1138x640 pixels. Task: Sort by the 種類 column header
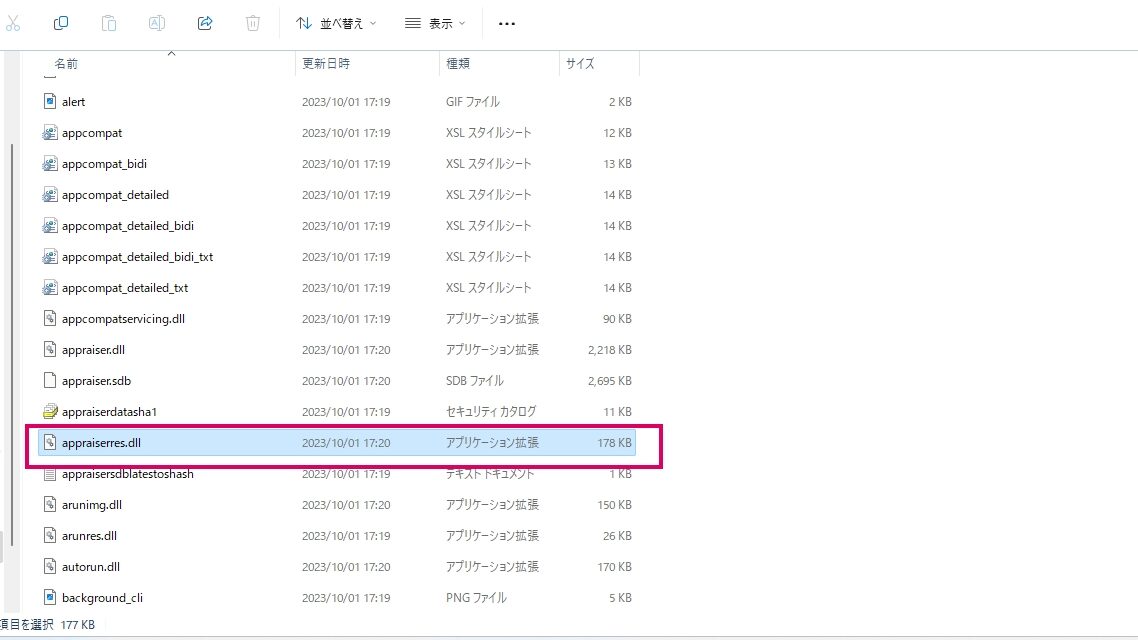pyautogui.click(x=457, y=64)
